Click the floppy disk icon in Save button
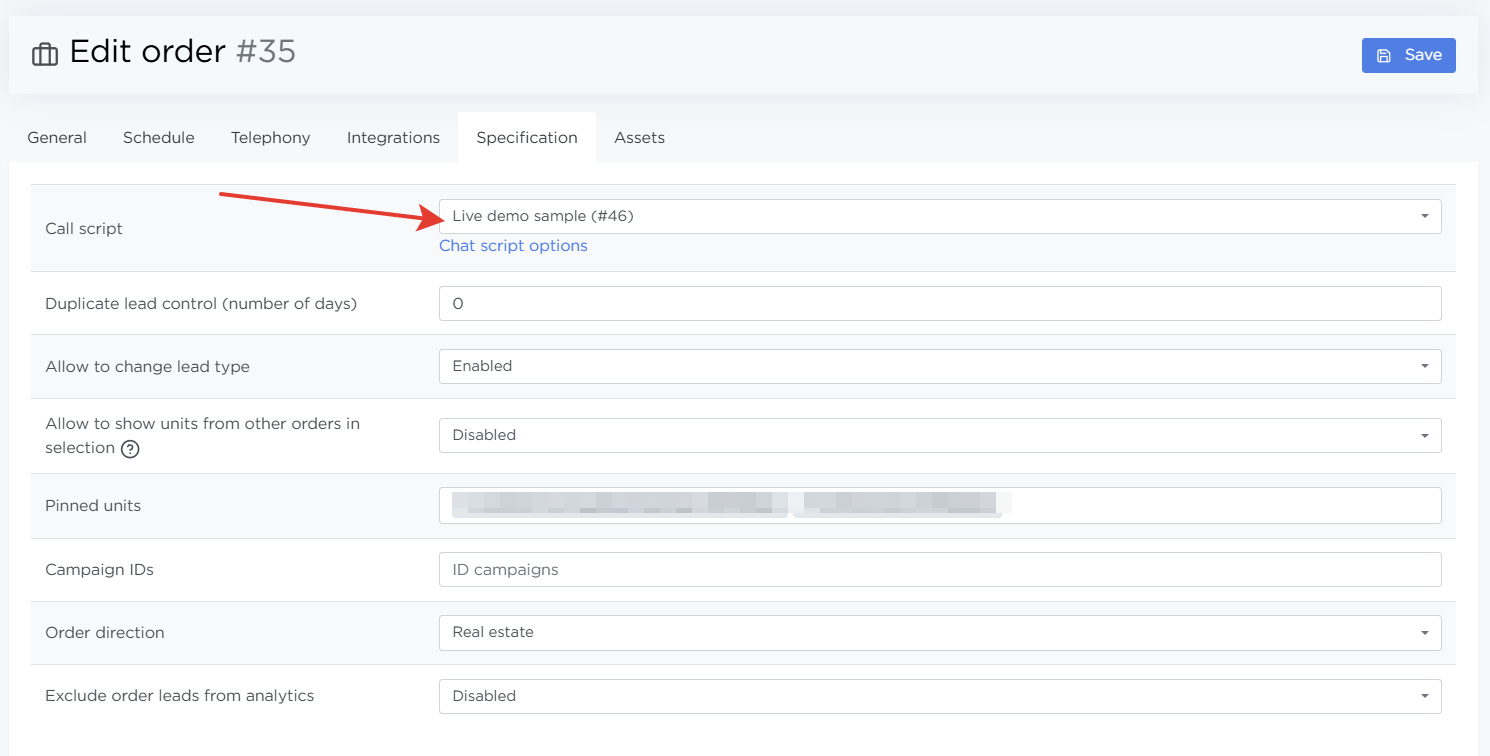Image resolution: width=1490 pixels, height=756 pixels. coord(1384,56)
